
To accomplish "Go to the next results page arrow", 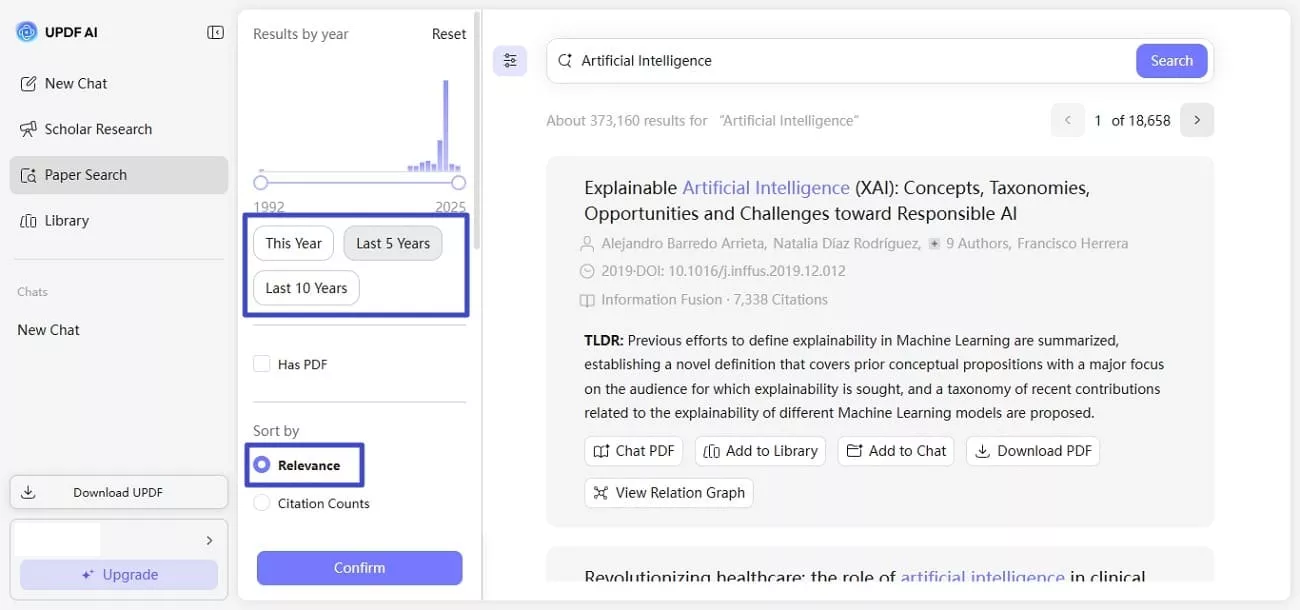I will click(x=1197, y=119).
